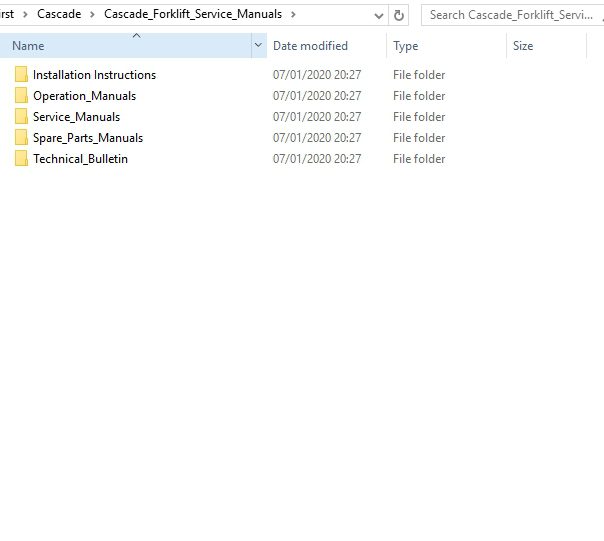Image resolution: width=604 pixels, height=541 pixels.
Task: Click the Spare_Parts_Manuals folder icon
Action: point(21,137)
